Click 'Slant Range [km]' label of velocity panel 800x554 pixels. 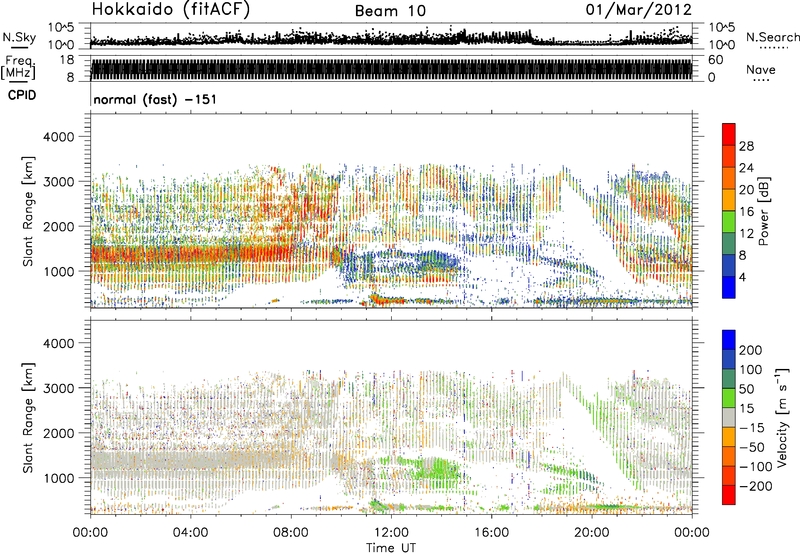coord(28,417)
